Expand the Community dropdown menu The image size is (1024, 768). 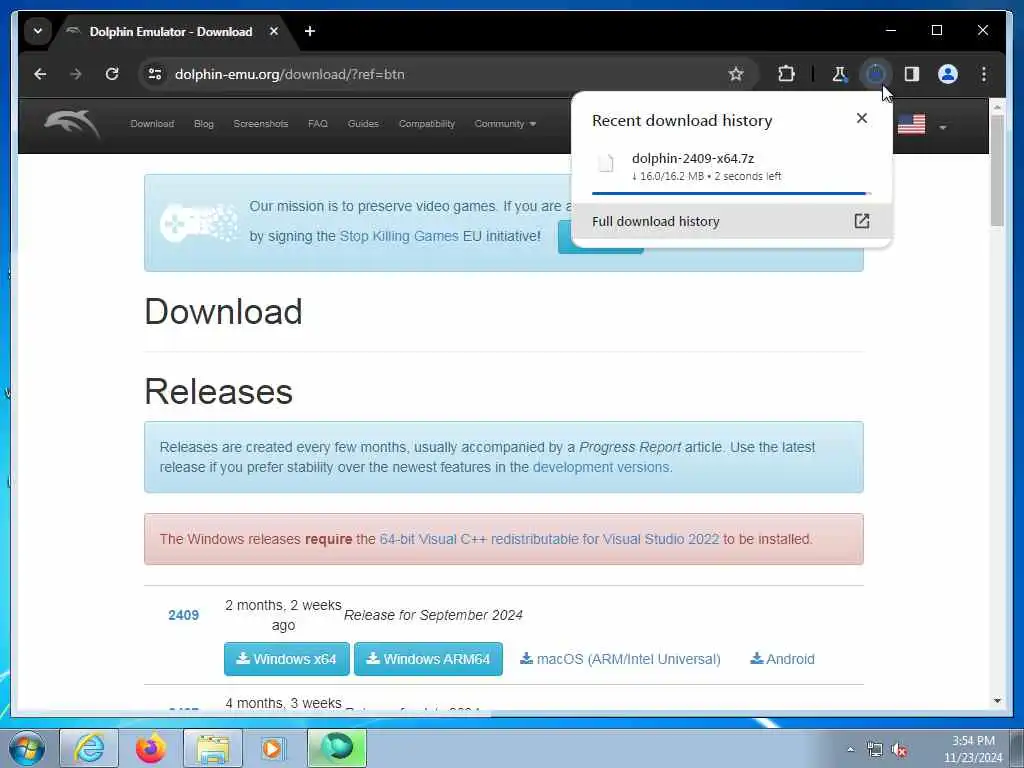[505, 123]
